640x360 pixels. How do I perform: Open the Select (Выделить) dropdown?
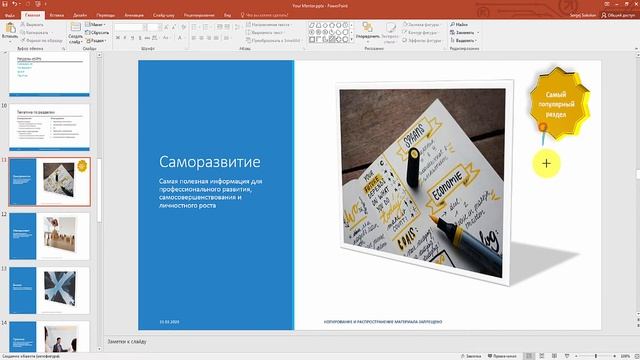point(463,40)
